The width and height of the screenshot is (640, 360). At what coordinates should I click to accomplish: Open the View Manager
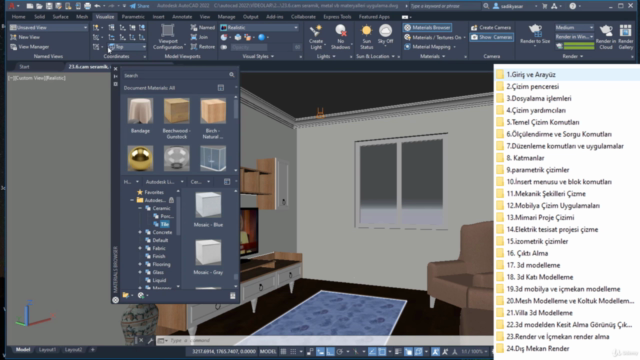[x=29, y=47]
